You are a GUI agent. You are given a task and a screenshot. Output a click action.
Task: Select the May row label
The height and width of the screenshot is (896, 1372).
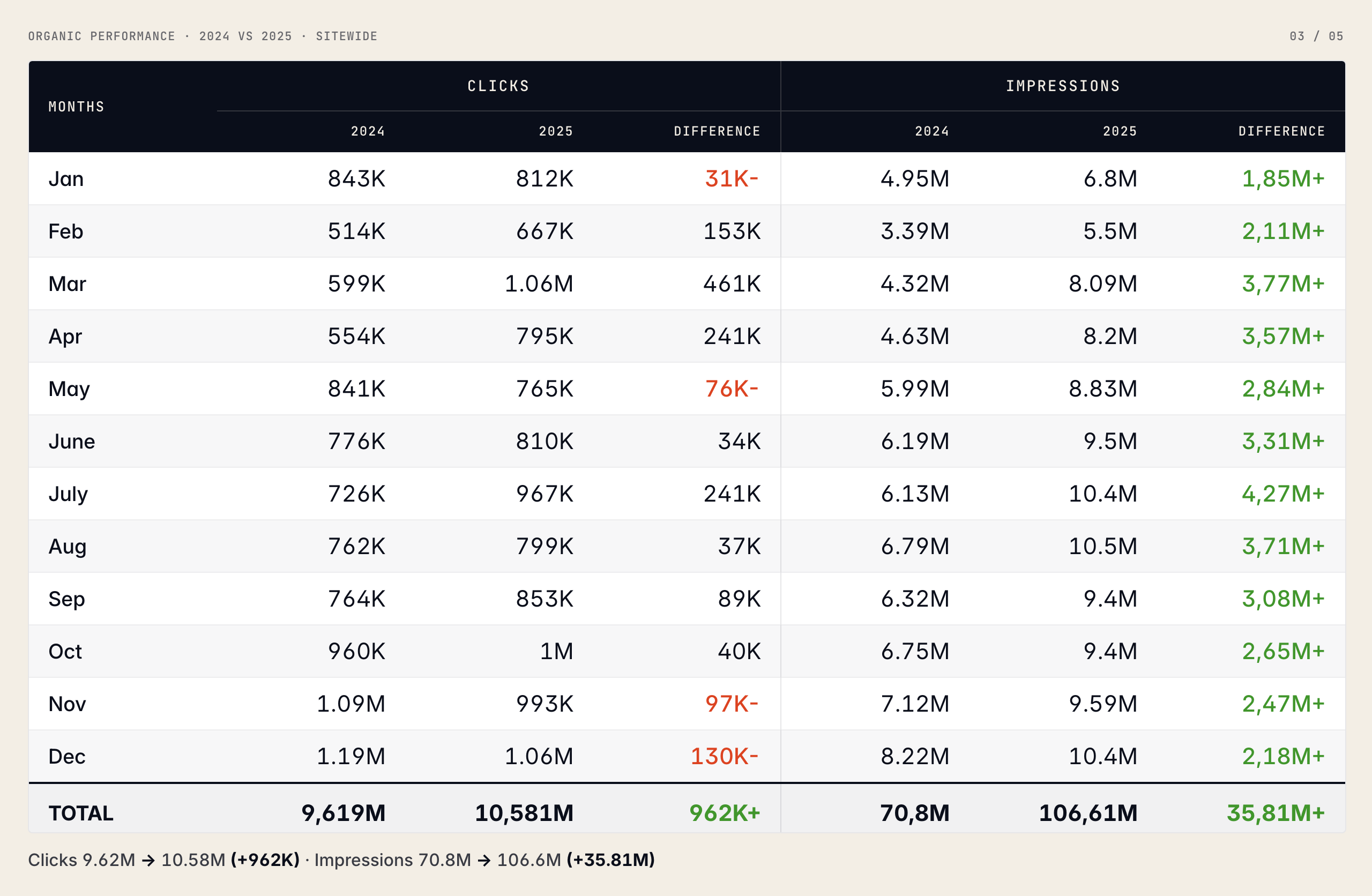[x=69, y=389]
